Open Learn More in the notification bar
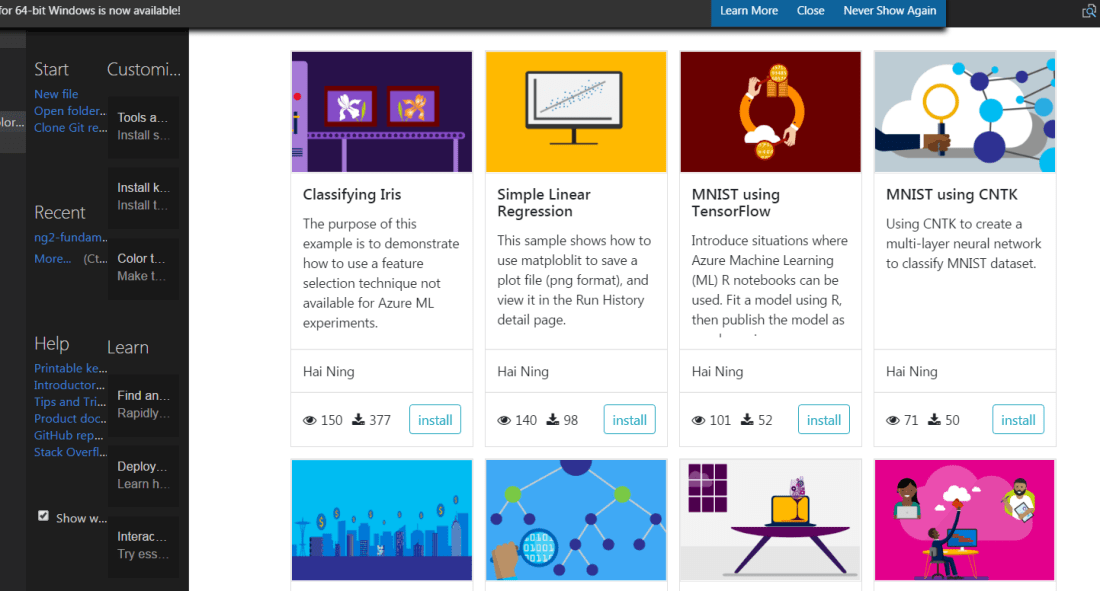 point(748,11)
